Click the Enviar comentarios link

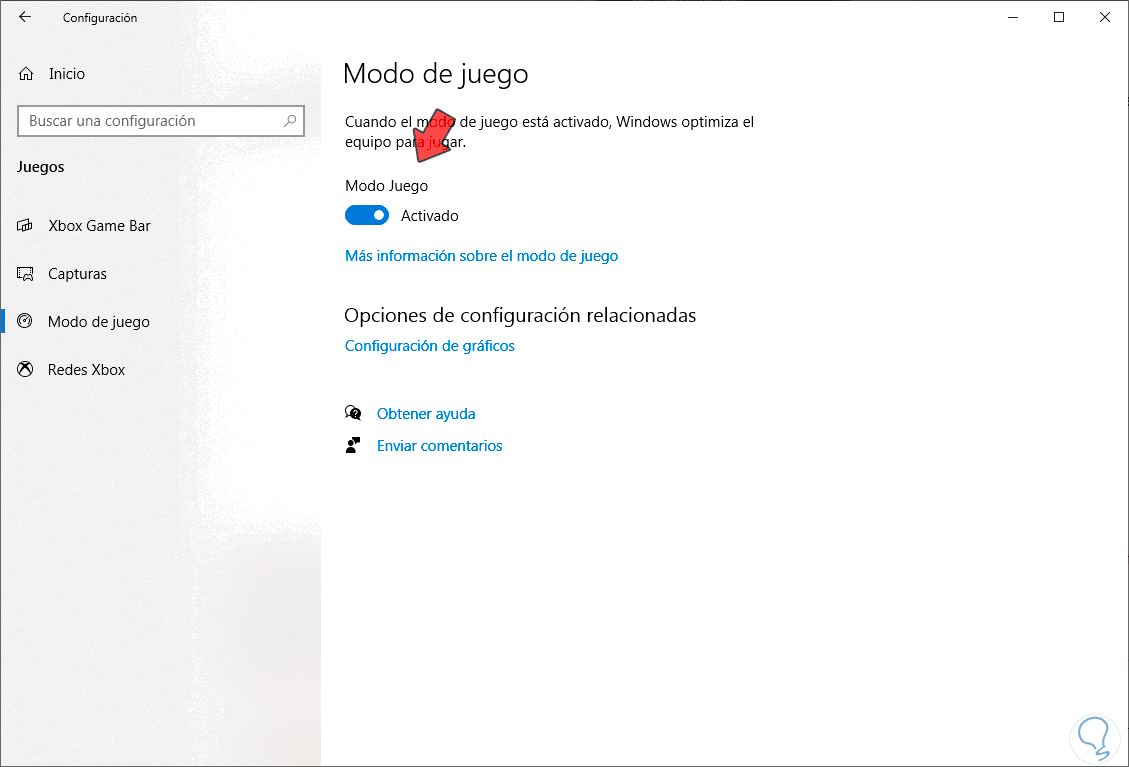coord(440,446)
